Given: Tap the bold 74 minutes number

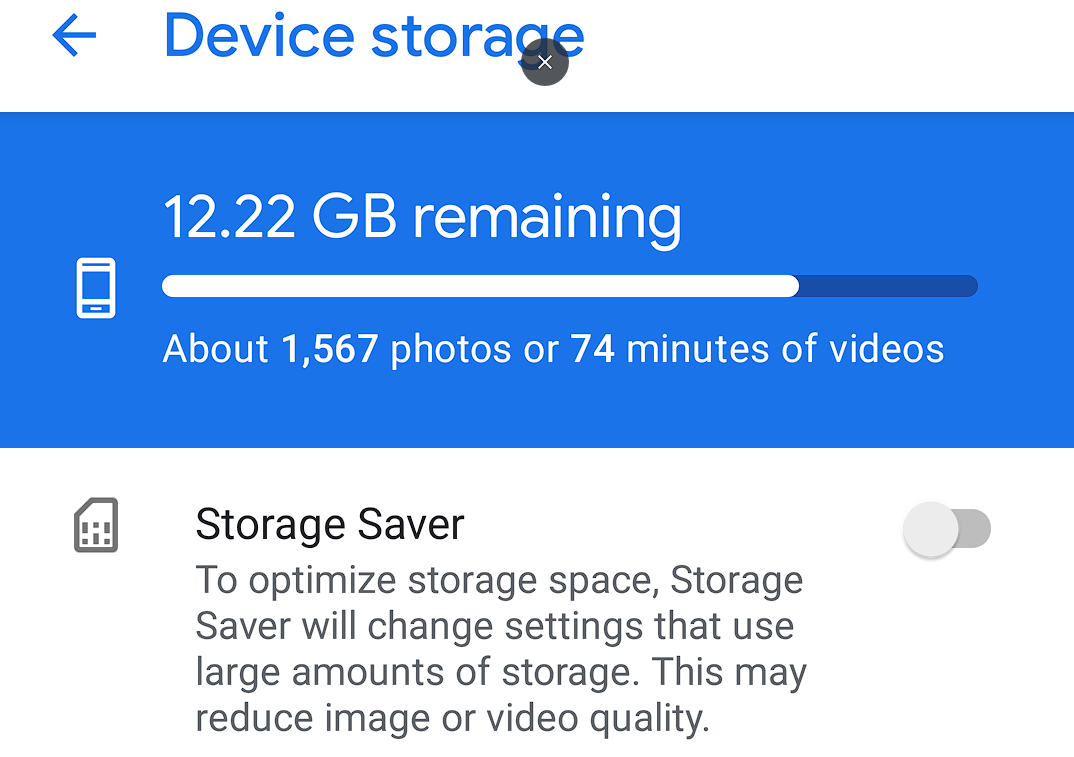Looking at the screenshot, I should [x=592, y=349].
